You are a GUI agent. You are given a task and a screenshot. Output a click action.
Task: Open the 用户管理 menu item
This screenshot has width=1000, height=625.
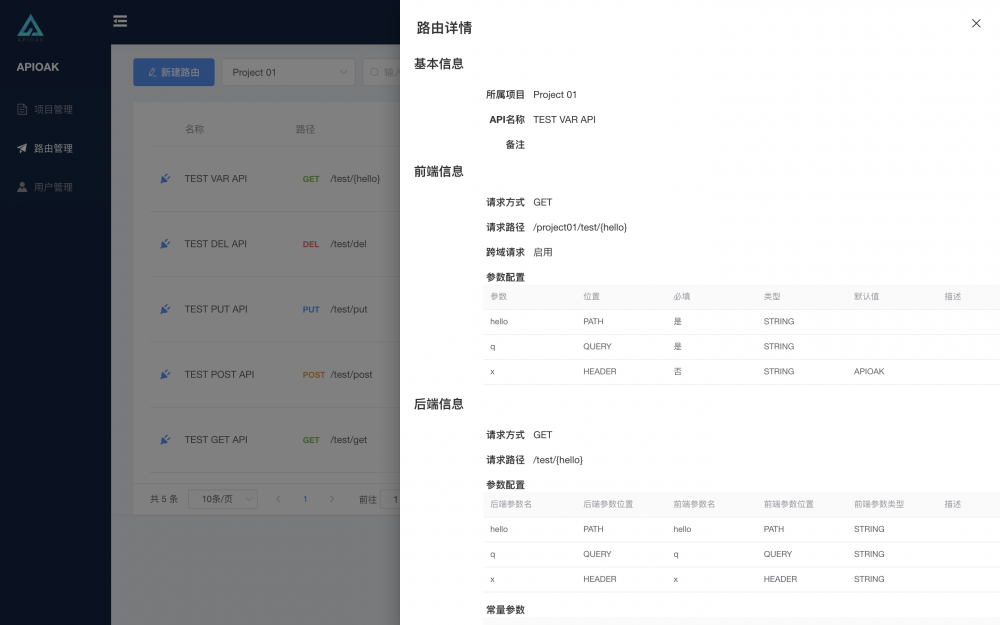point(55,187)
